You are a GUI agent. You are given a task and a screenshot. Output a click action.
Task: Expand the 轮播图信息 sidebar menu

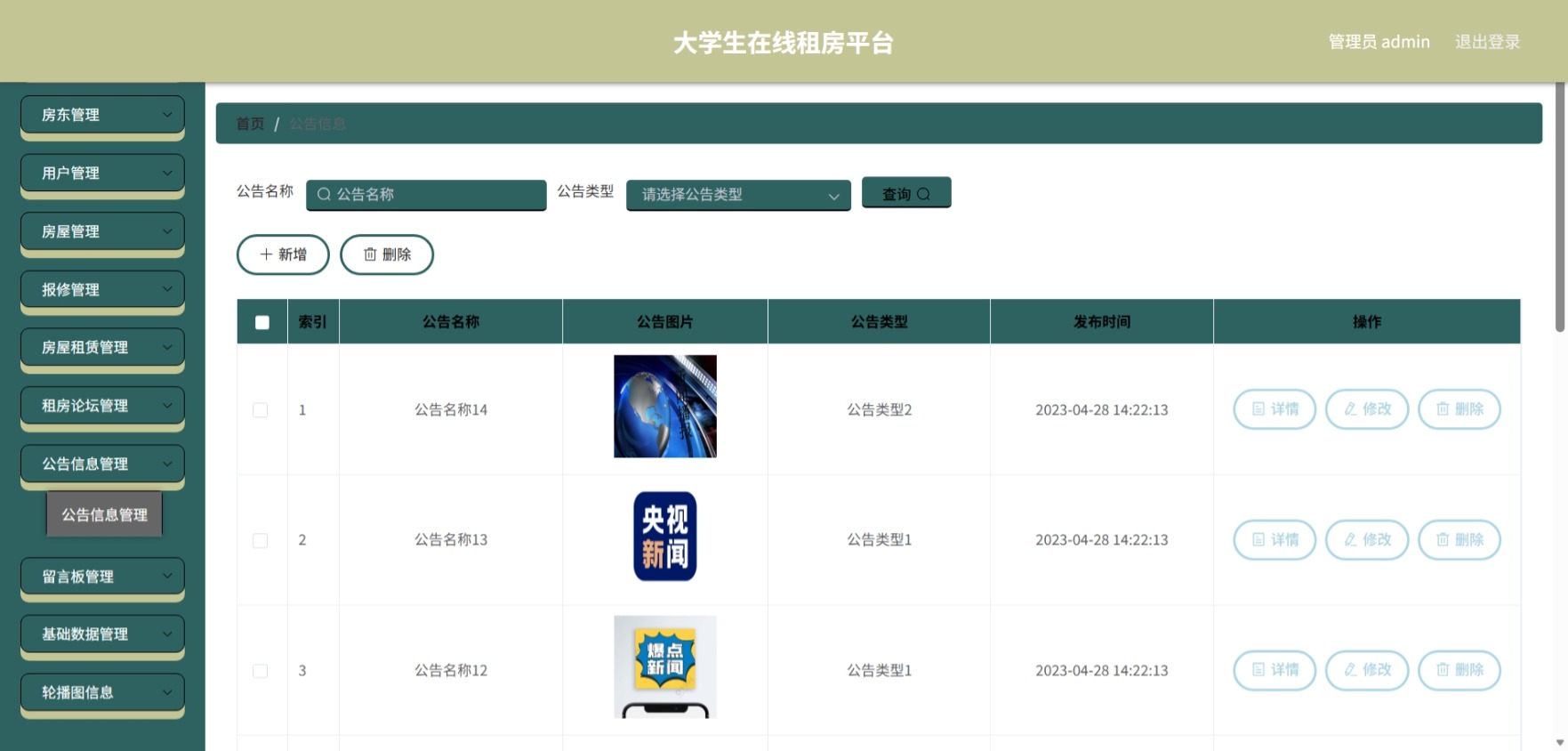tap(102, 692)
